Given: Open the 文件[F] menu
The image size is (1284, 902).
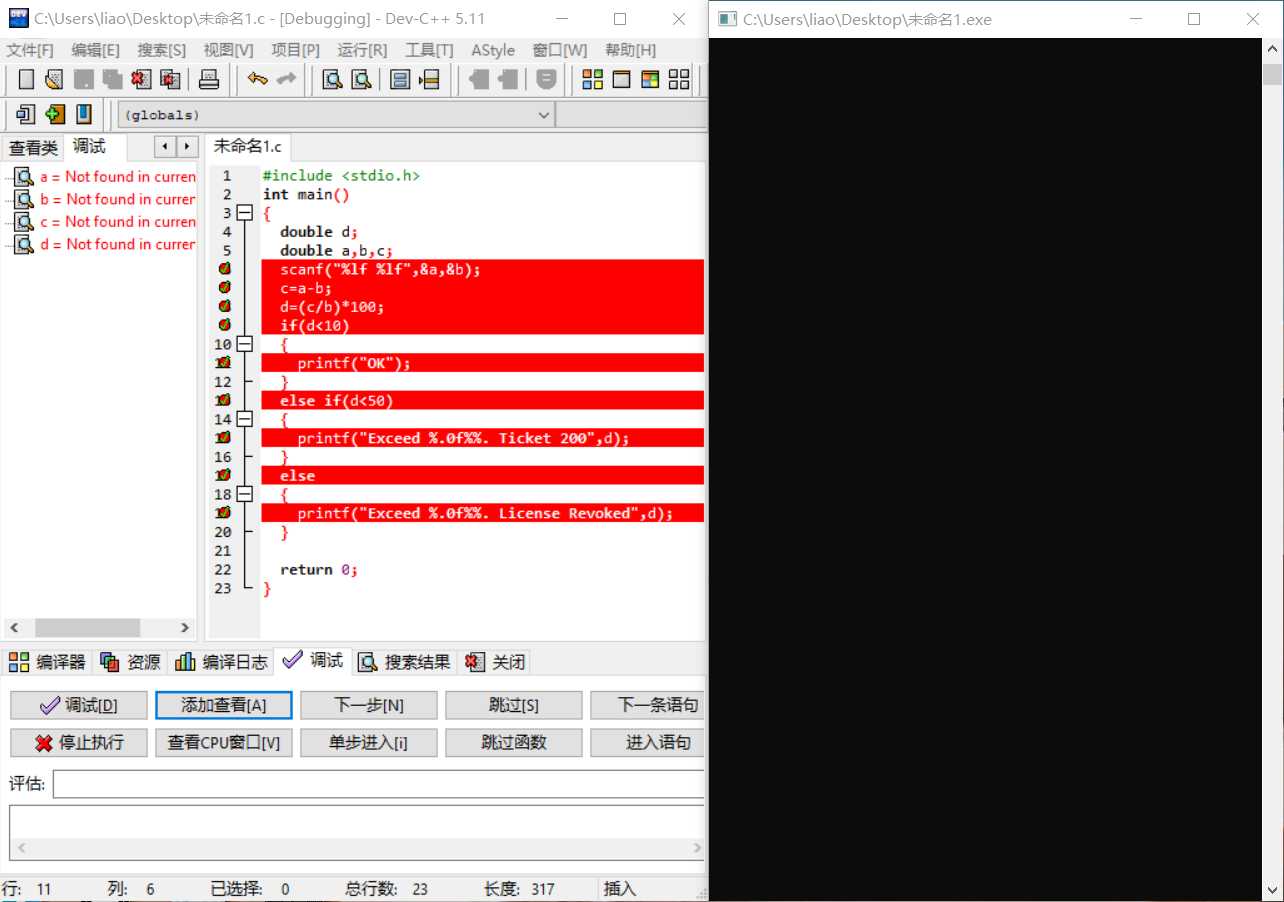Looking at the screenshot, I should [x=30, y=50].
